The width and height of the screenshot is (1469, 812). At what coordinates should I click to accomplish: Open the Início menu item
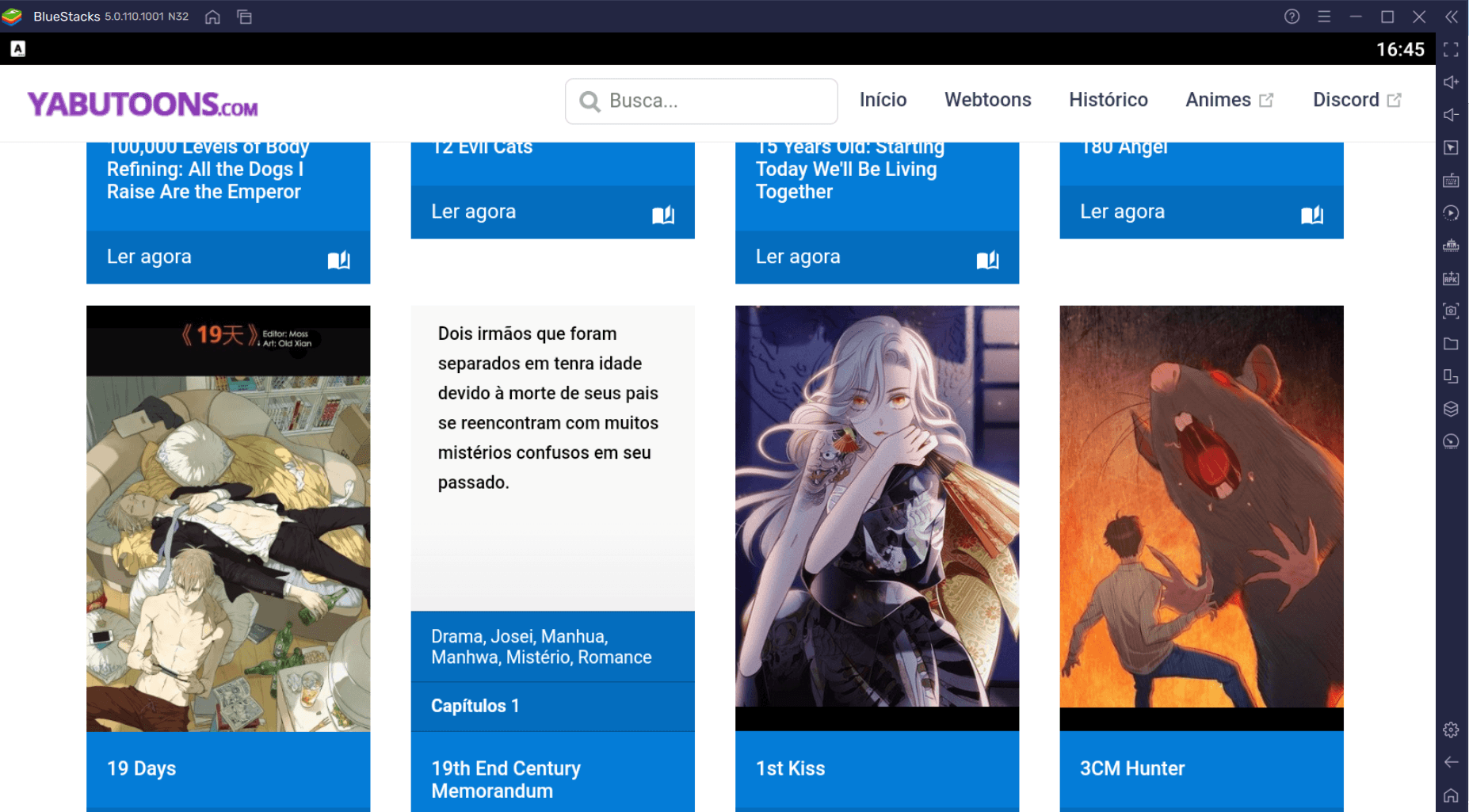click(x=883, y=100)
